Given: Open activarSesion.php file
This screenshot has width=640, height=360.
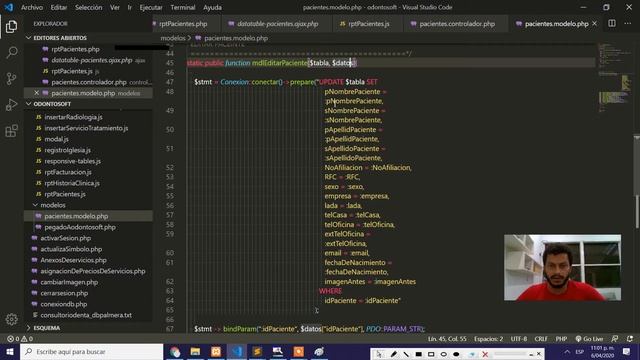Looking at the screenshot, I should coord(65,238).
